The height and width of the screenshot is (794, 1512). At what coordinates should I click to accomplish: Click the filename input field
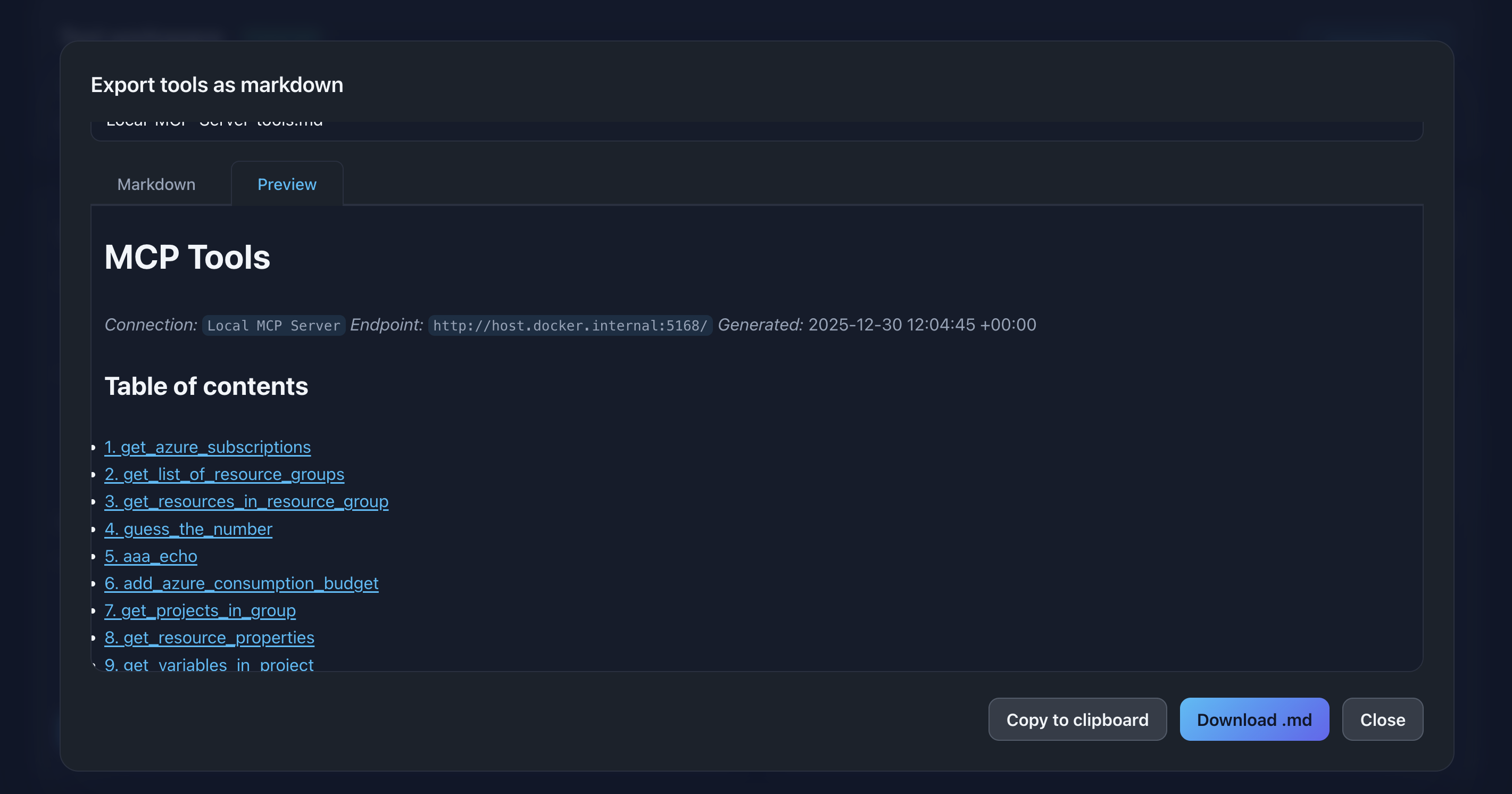[x=756, y=123]
